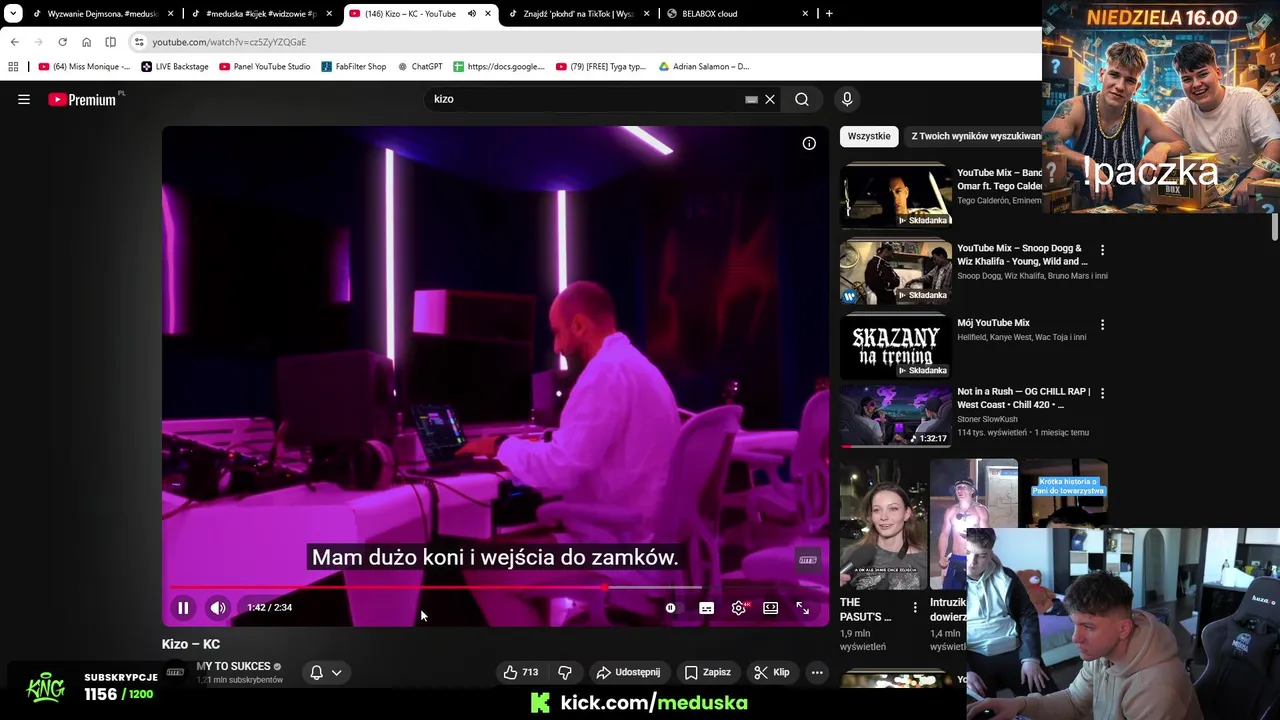The image size is (1280, 720).
Task: Dislike the video
Action: (565, 672)
